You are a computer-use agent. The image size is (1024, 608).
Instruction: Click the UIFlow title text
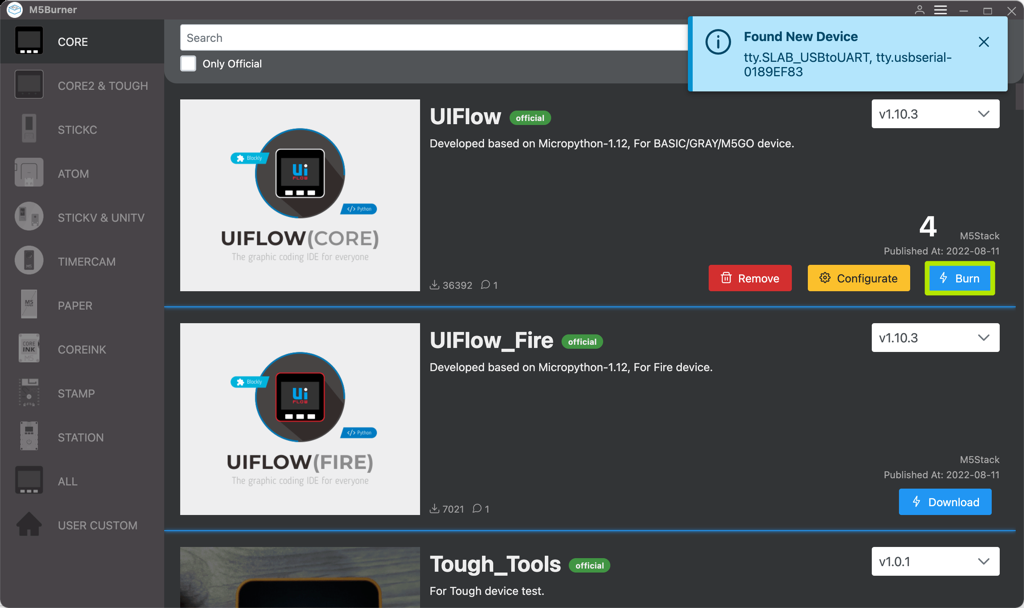point(465,117)
